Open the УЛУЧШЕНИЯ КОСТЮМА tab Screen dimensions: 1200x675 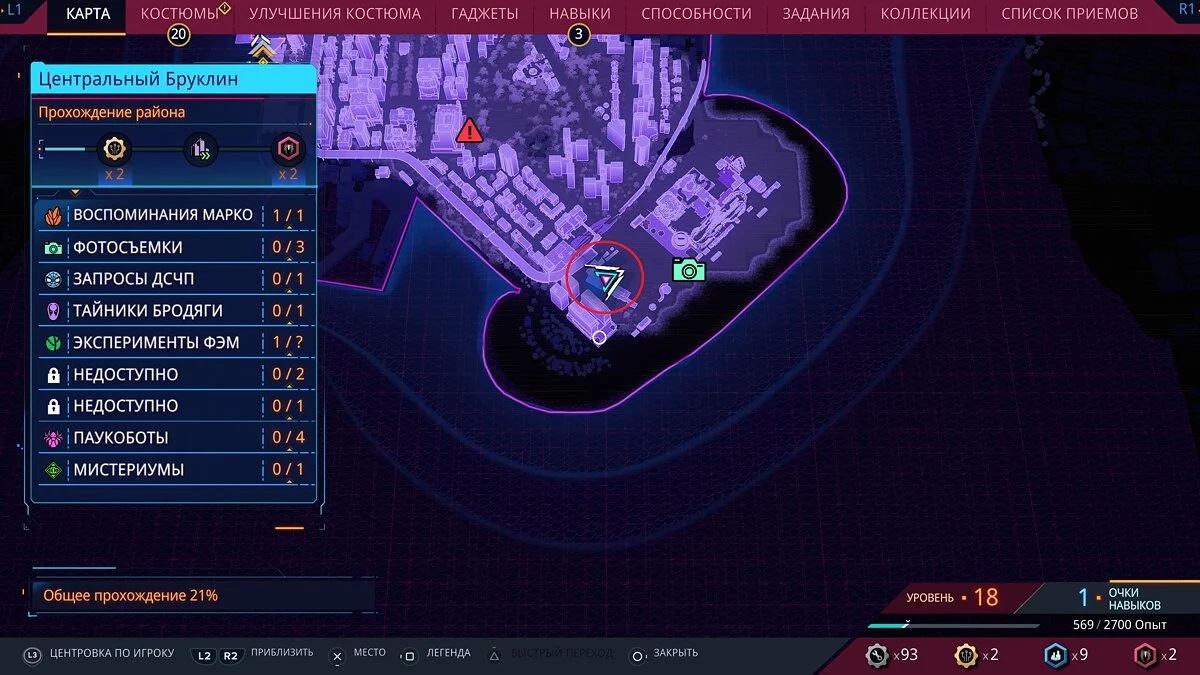pyautogui.click(x=335, y=14)
